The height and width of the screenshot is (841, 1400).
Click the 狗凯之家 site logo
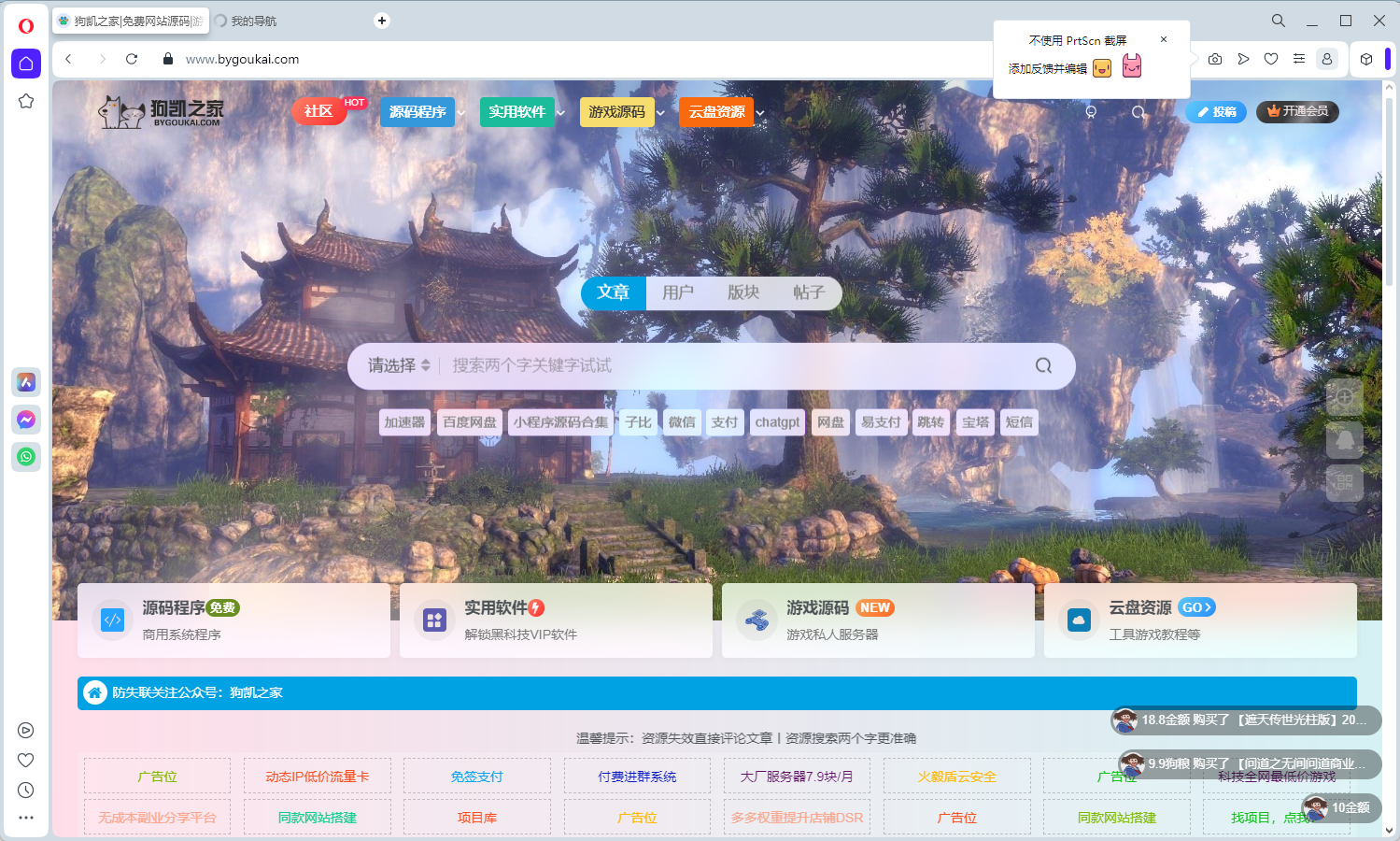[x=162, y=112]
